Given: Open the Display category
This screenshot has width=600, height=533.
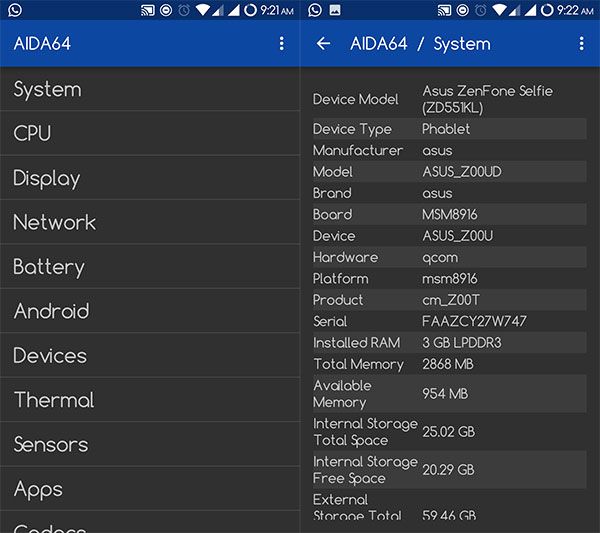Looking at the screenshot, I should tap(150, 178).
